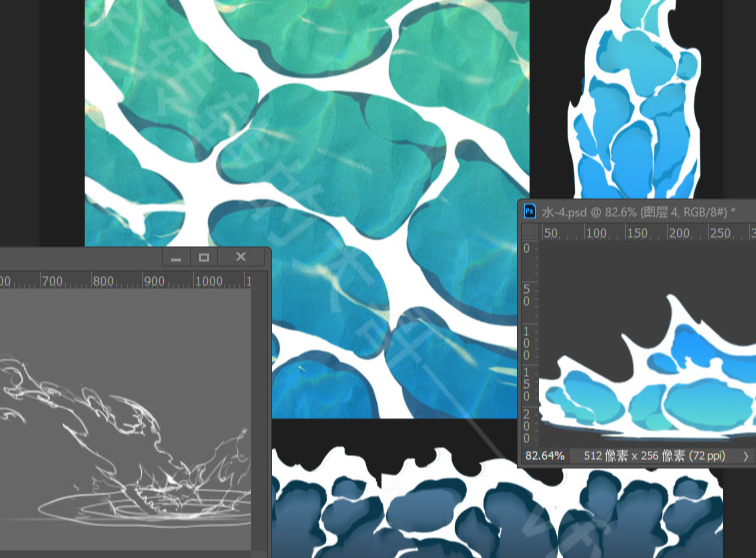This screenshot has height=558, width=756.
Task: Expand the status bar arrow menu
Action: (x=746, y=455)
